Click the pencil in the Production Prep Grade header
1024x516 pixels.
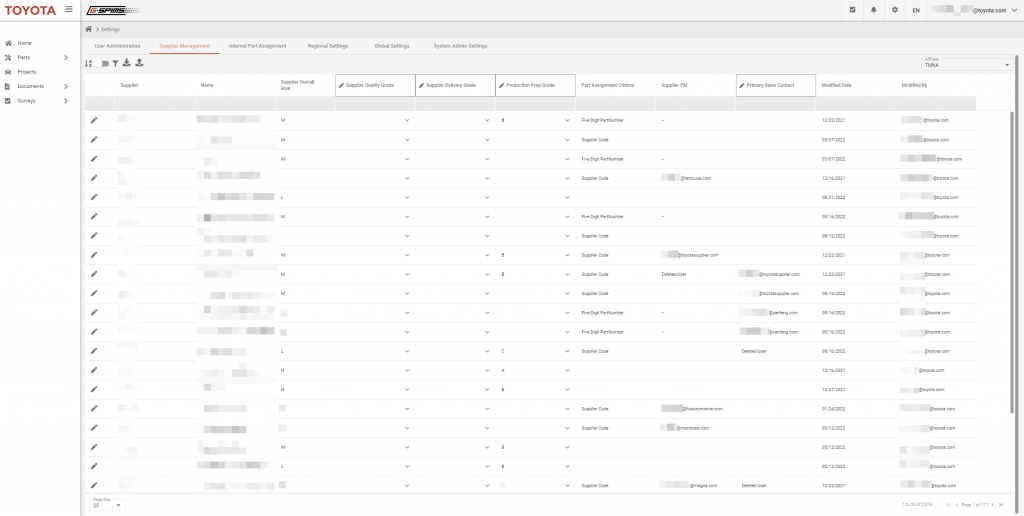point(502,86)
